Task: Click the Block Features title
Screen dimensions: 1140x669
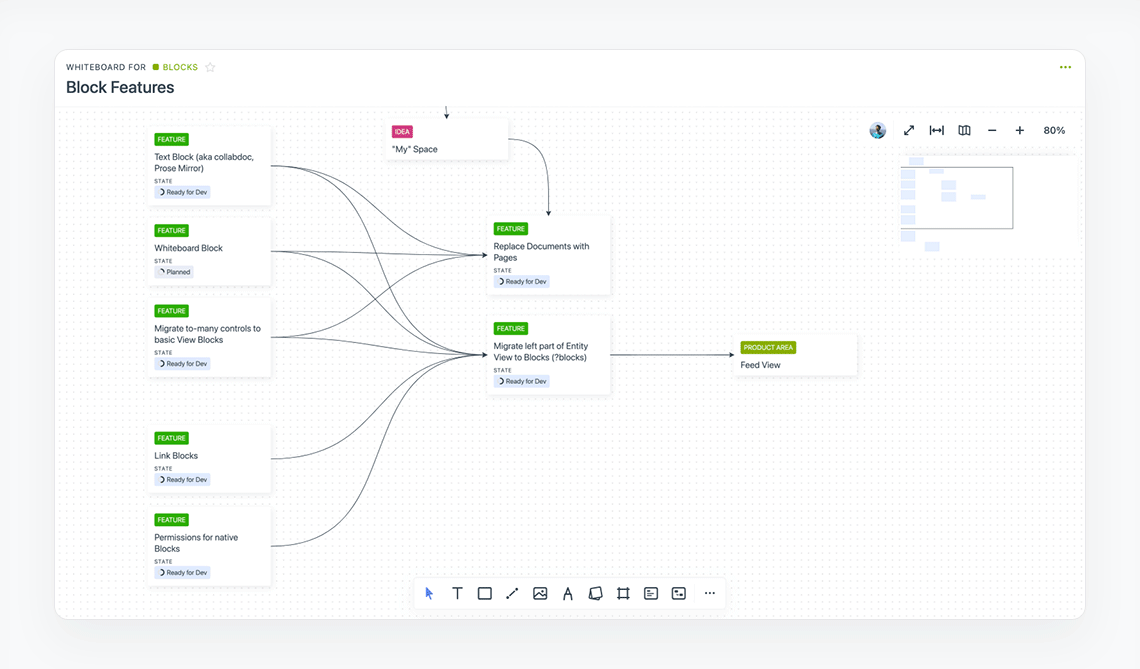Action: point(120,87)
